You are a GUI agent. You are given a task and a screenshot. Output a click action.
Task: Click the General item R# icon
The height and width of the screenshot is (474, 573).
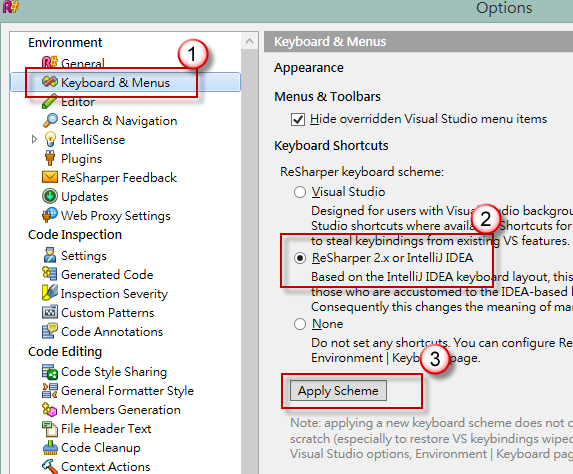50,62
